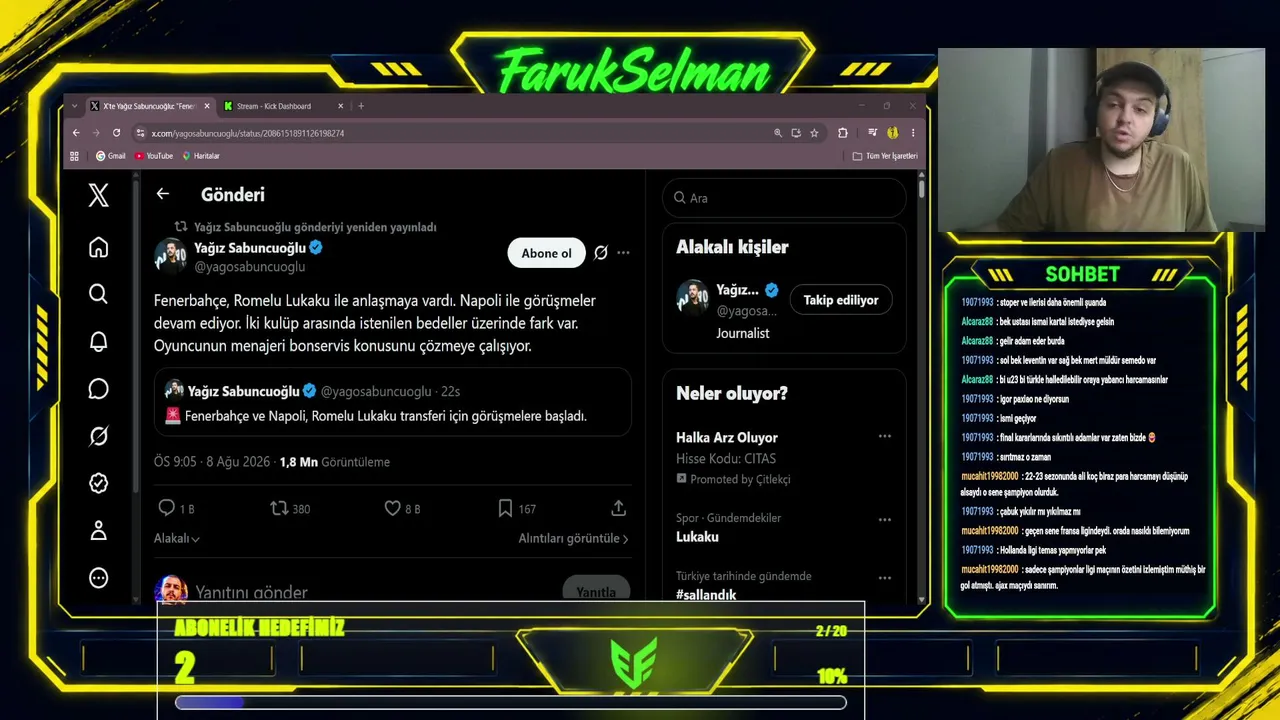
Task: Share the tweet using the upload icon
Action: (618, 508)
